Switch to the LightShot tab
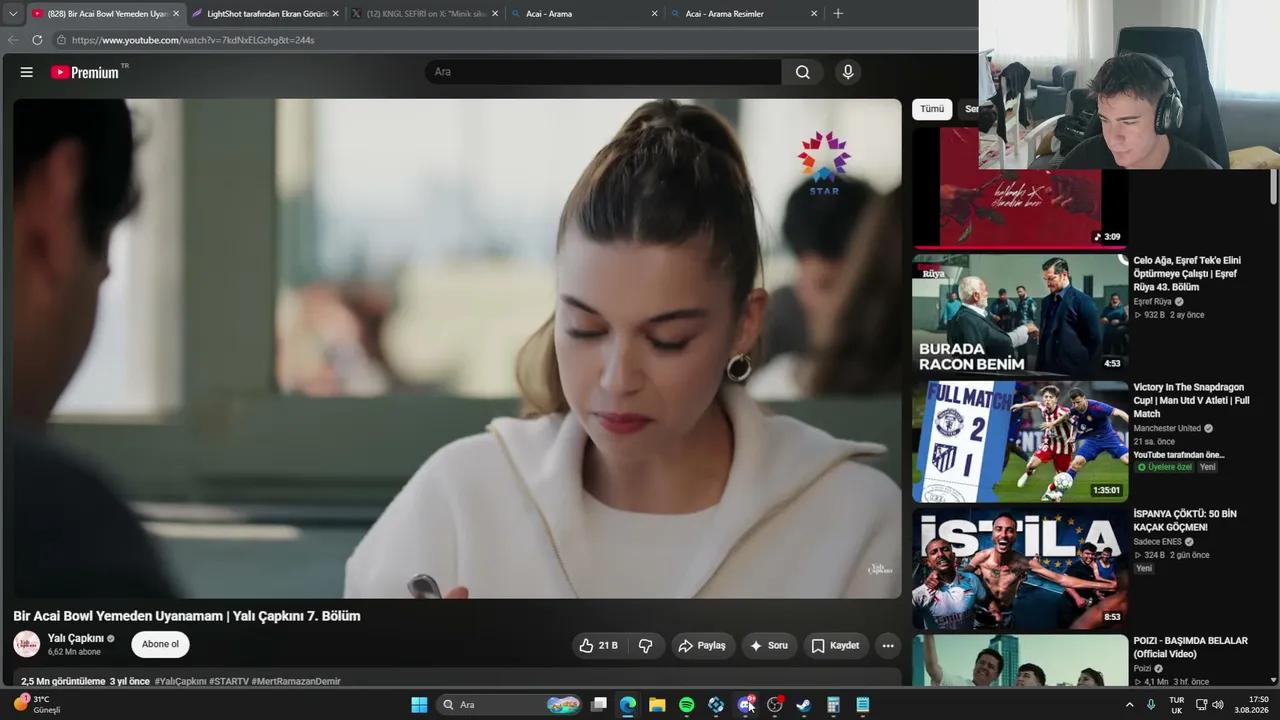1280x720 pixels. pos(266,14)
